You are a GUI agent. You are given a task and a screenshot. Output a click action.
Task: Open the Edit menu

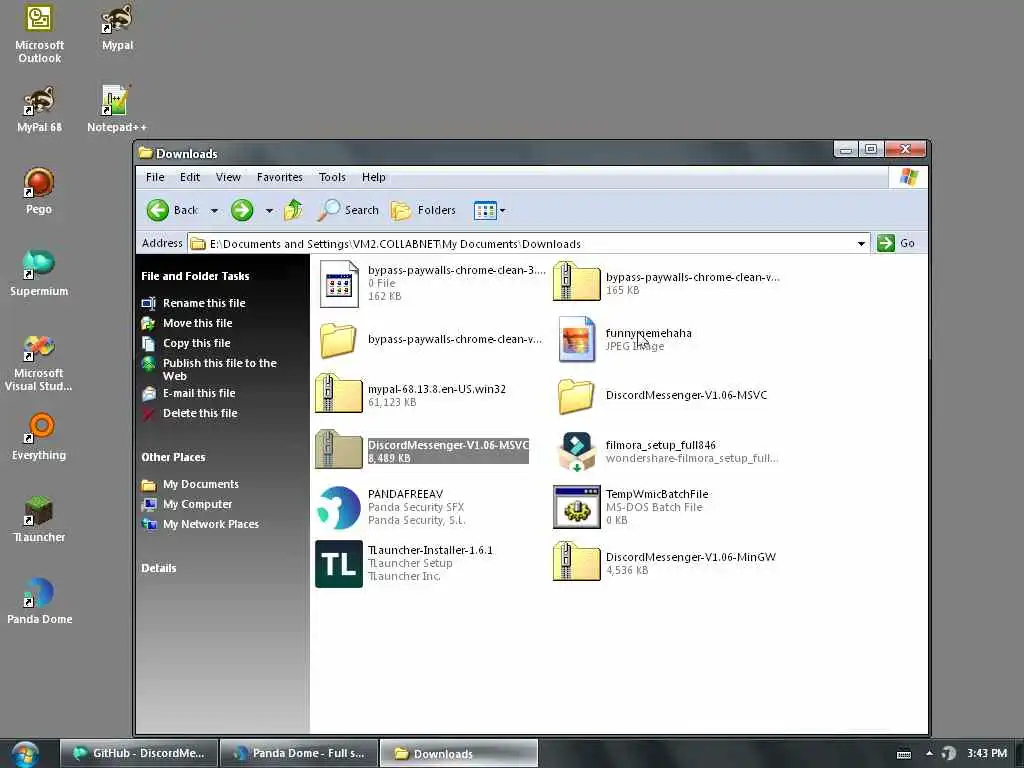pos(190,177)
